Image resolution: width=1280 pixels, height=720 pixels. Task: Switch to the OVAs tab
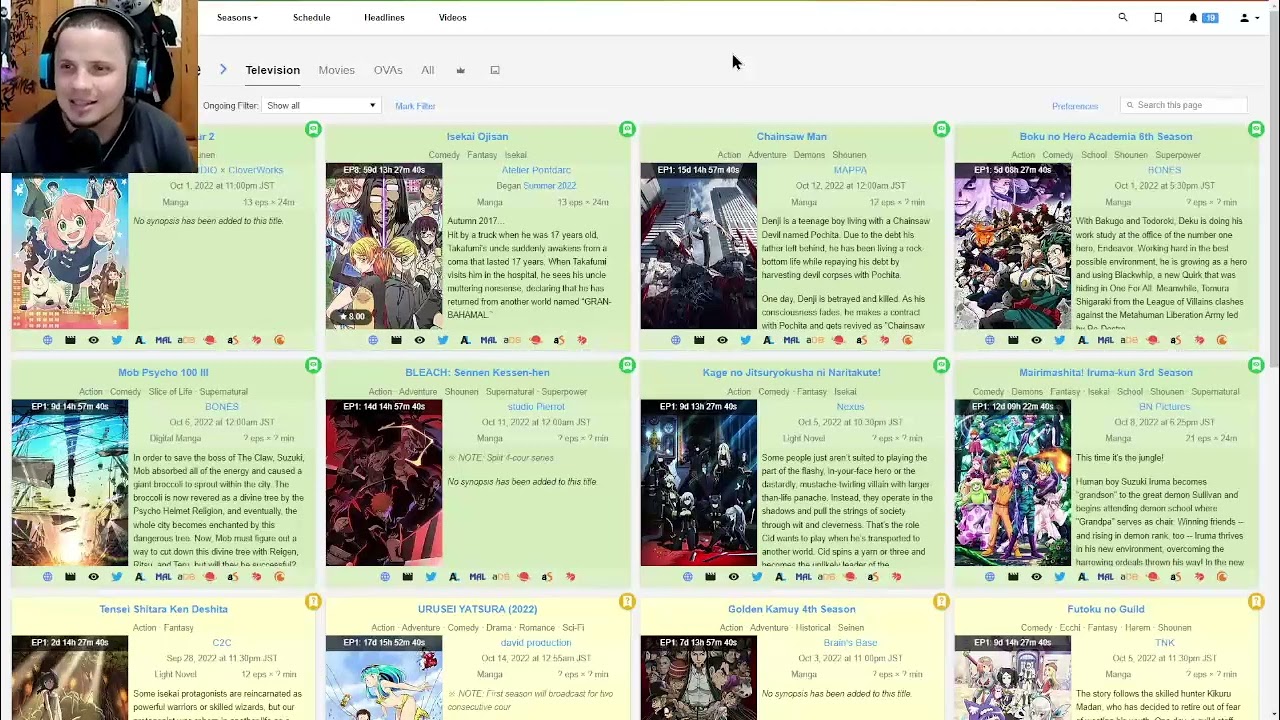click(x=388, y=70)
